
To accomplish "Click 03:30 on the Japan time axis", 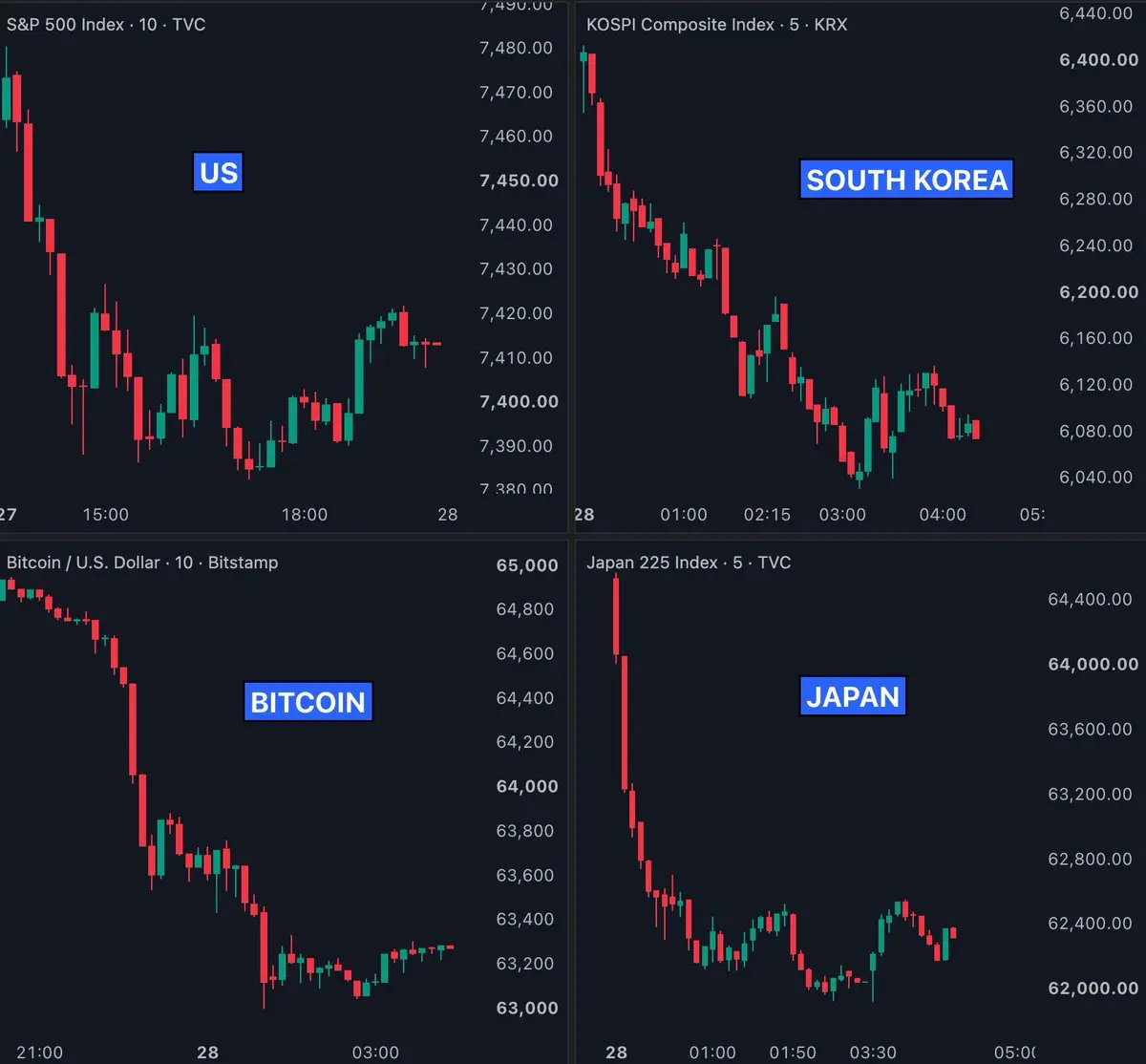I will click(873, 1053).
